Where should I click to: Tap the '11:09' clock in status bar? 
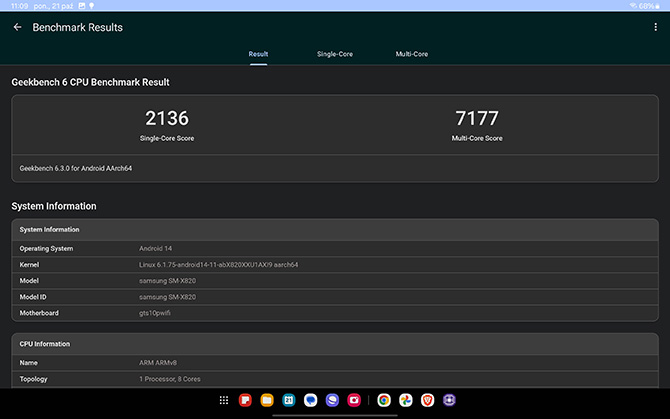tap(20, 6)
